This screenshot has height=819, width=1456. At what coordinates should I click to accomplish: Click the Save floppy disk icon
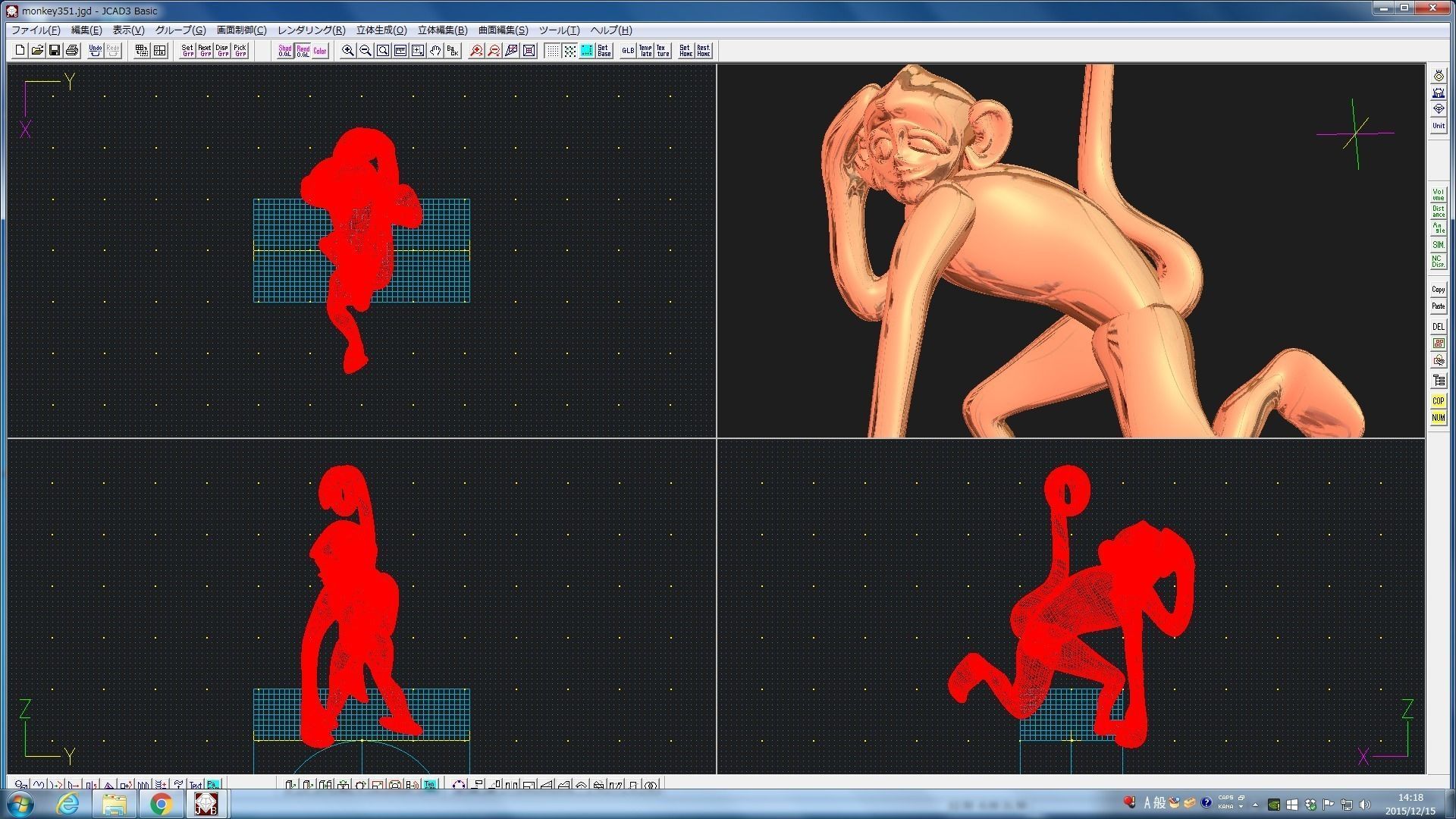tap(55, 51)
